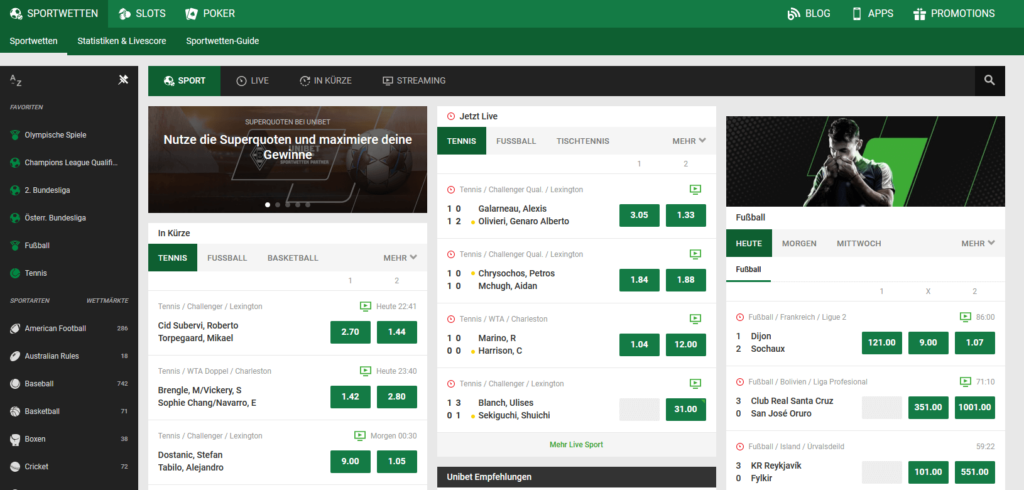Click stream icon for Dijon vs Sochaux

click(965, 317)
